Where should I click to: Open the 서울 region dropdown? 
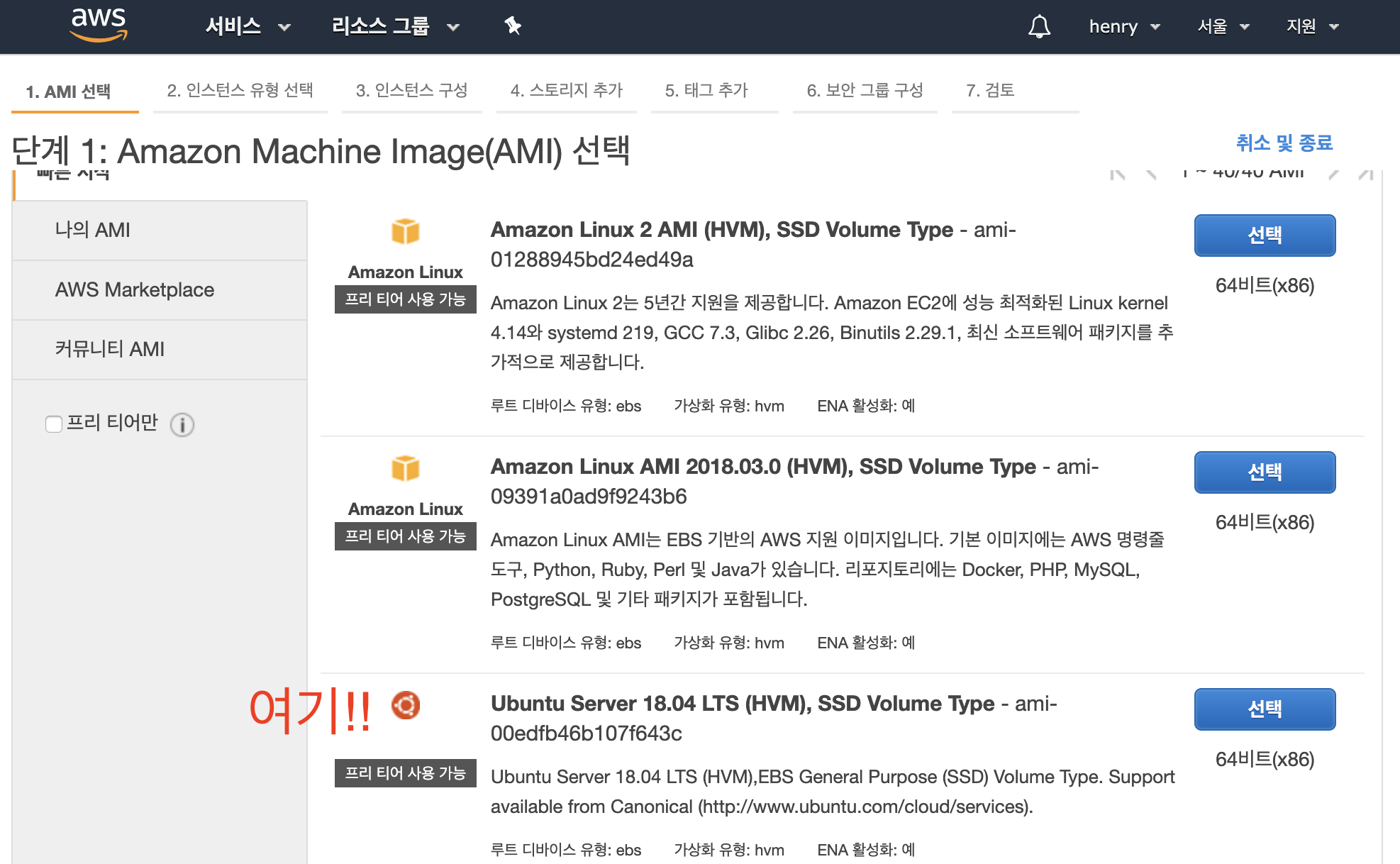1223,27
